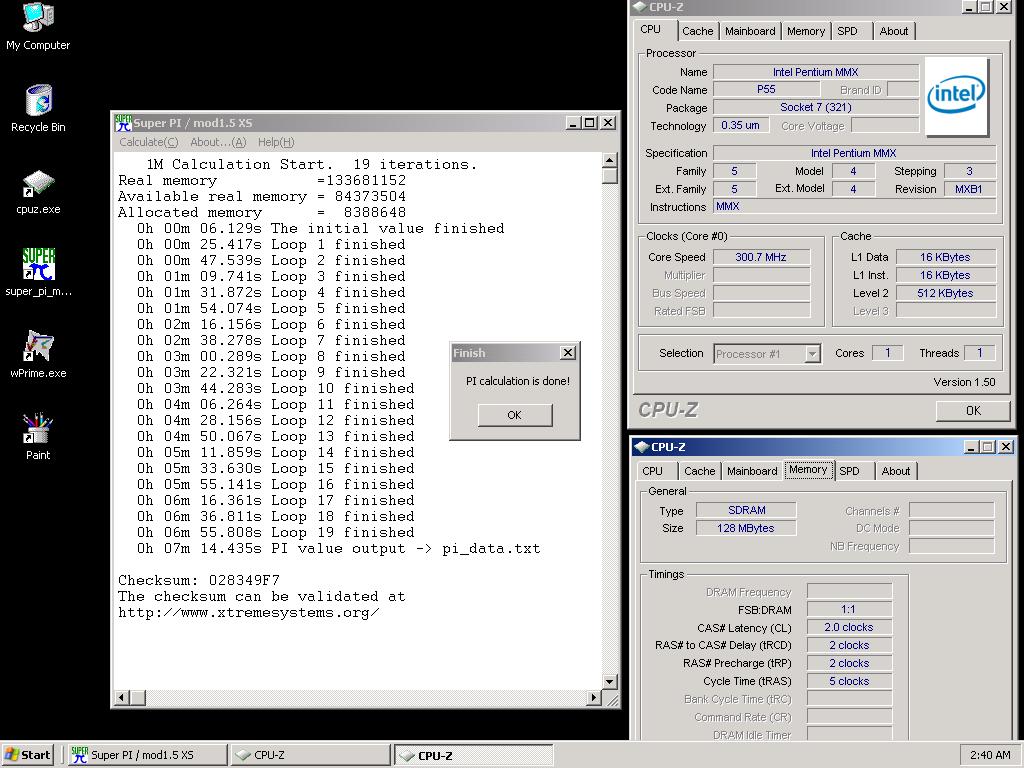Screen dimensions: 1024x768
Task: Click the Code Name P55 field
Action: pyautogui.click(x=766, y=89)
